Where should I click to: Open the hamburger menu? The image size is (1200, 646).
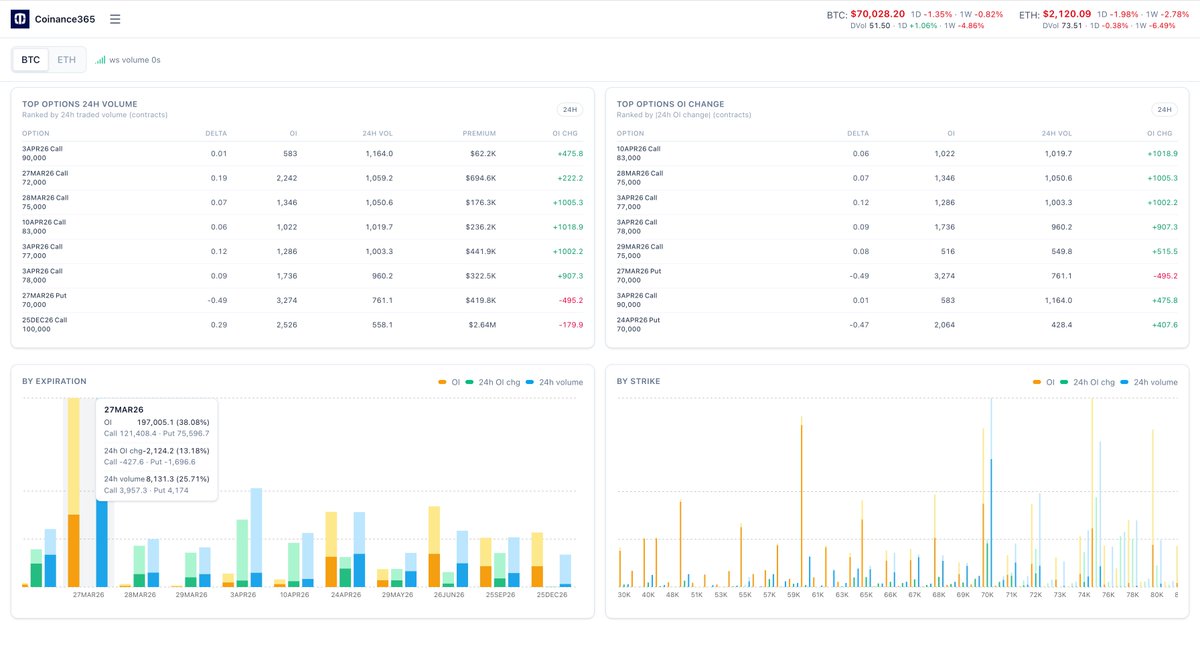tap(115, 19)
